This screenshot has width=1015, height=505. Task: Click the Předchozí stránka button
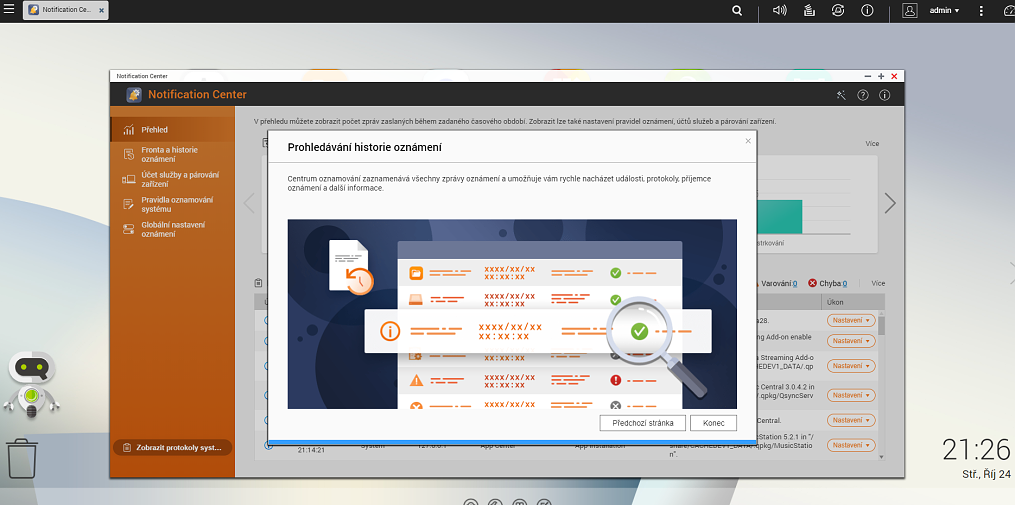(x=642, y=423)
